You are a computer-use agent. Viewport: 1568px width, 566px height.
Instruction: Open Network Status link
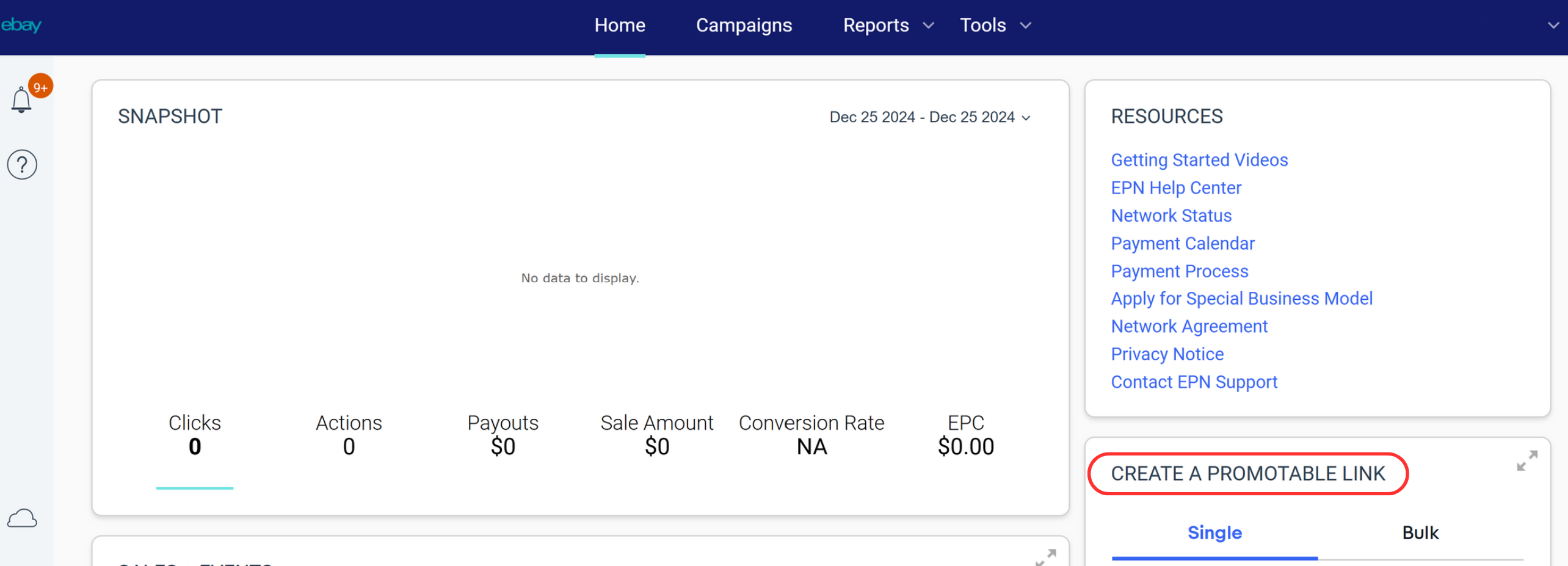[1171, 216]
